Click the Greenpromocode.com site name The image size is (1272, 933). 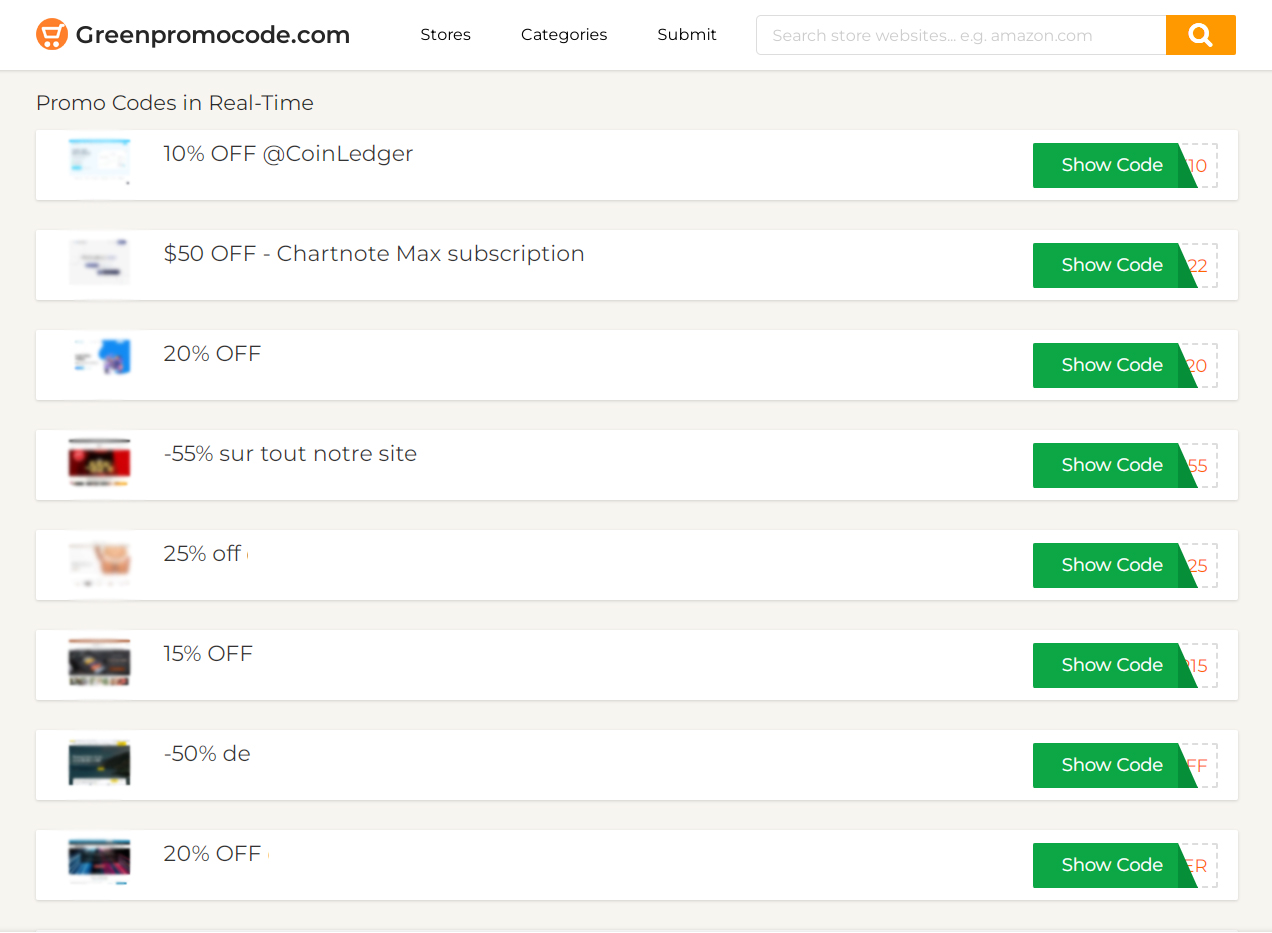(x=213, y=35)
